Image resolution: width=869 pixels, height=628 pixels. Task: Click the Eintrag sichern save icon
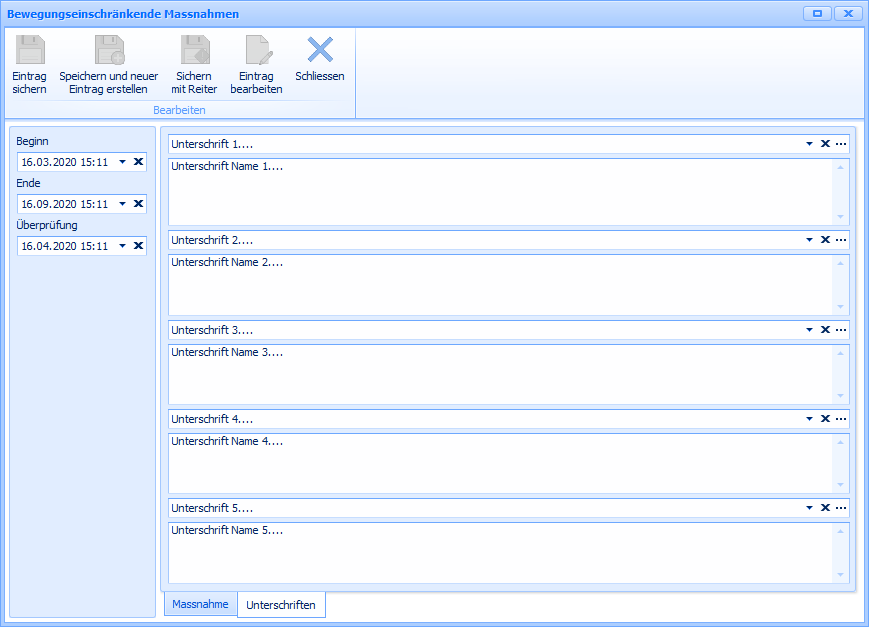(30, 51)
